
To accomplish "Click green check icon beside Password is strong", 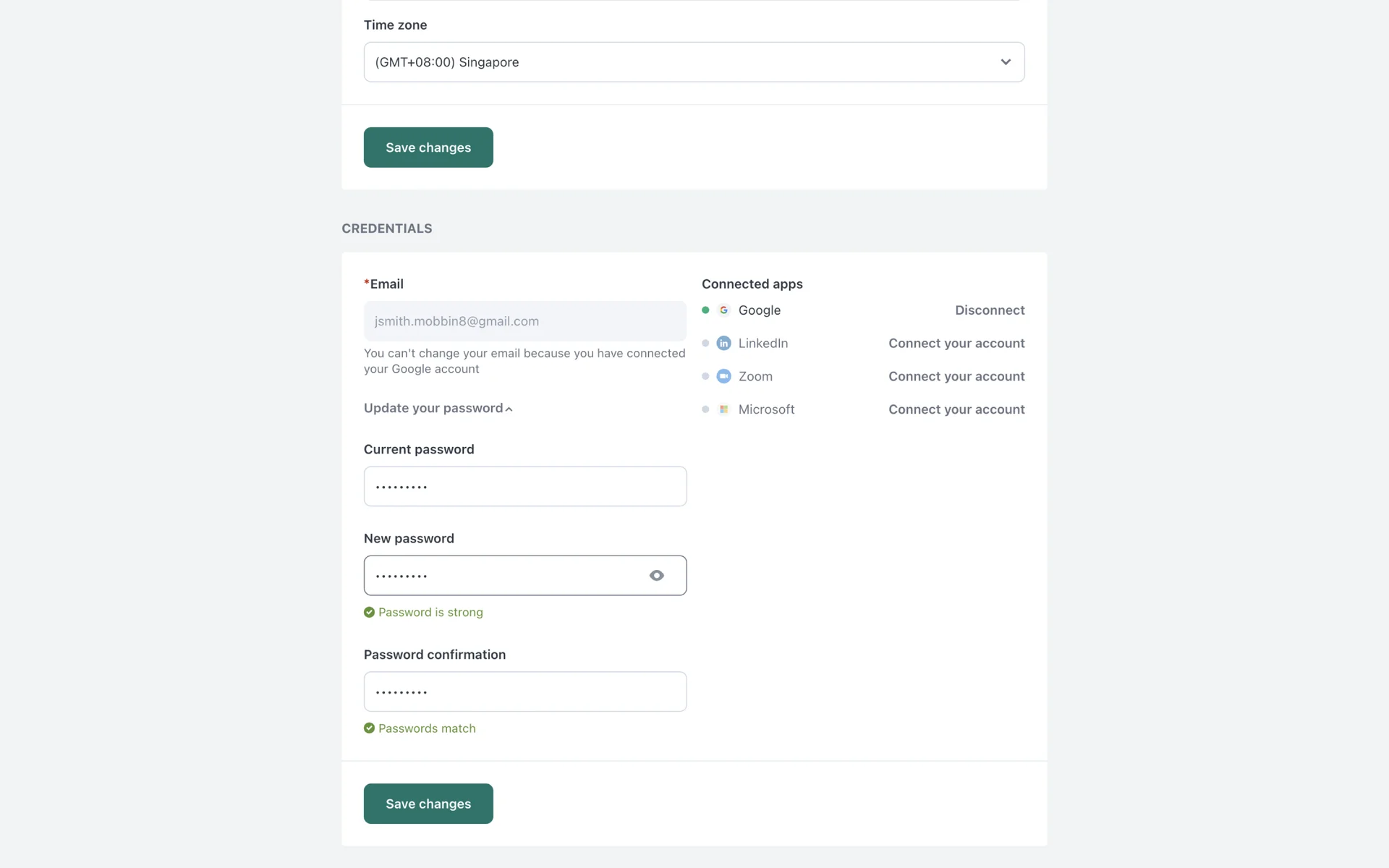I will 369,612.
